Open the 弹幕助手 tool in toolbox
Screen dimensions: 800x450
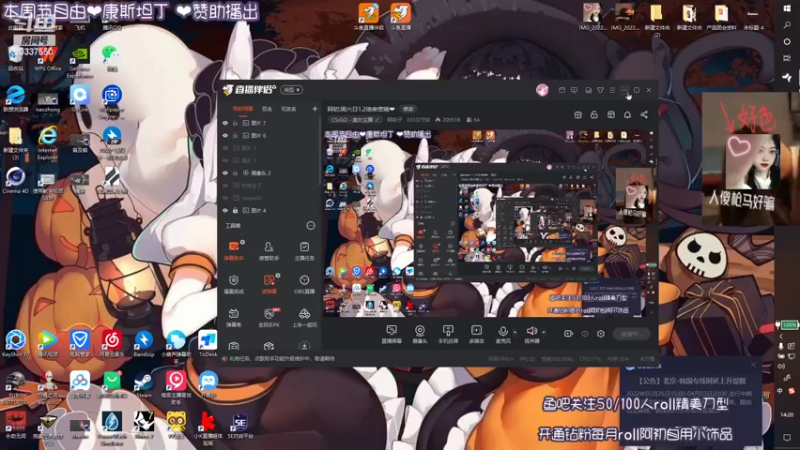(x=234, y=251)
